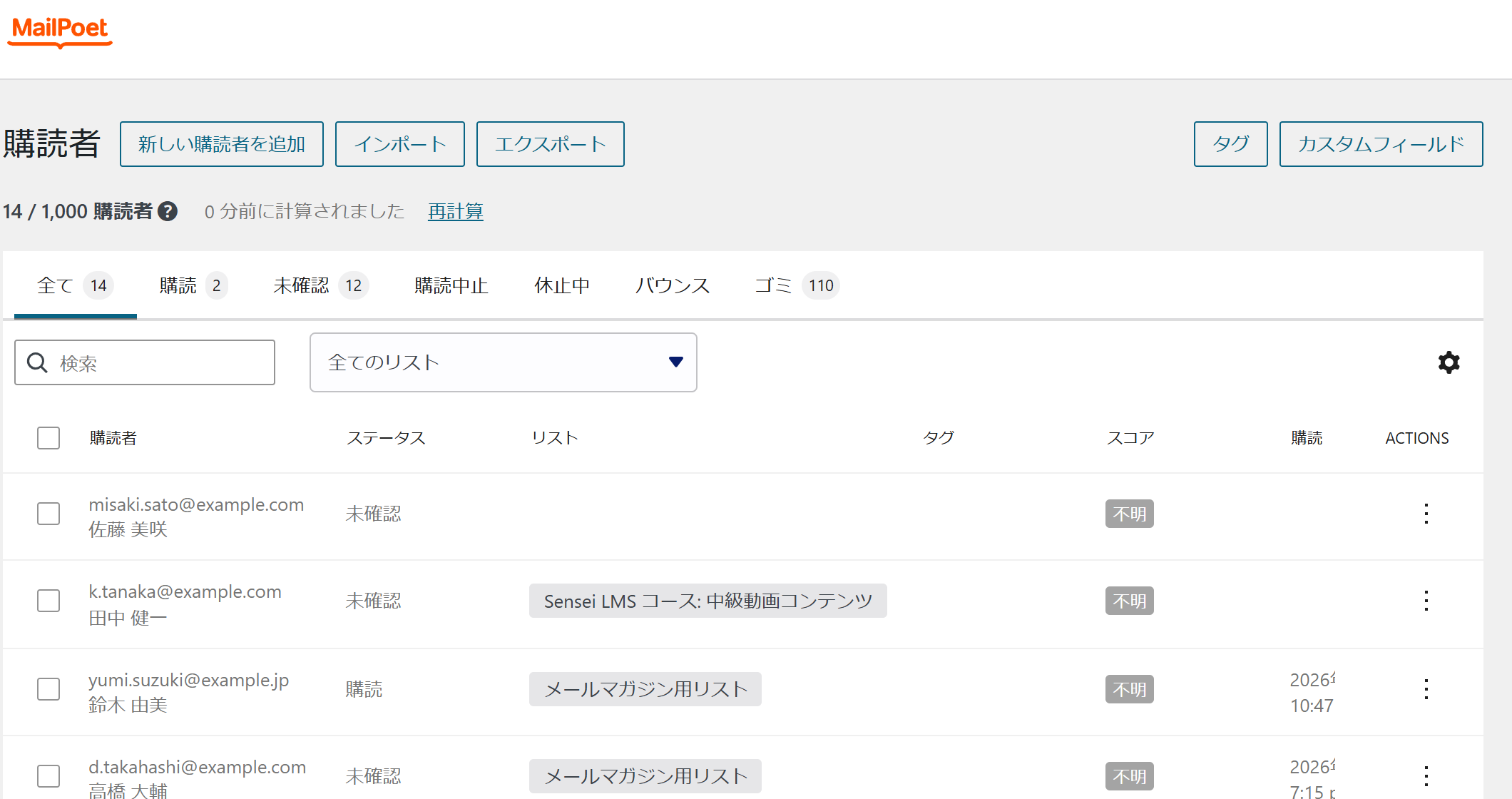1512x799 pixels.
Task: Switch to the 購読 tab
Action: pos(193,285)
